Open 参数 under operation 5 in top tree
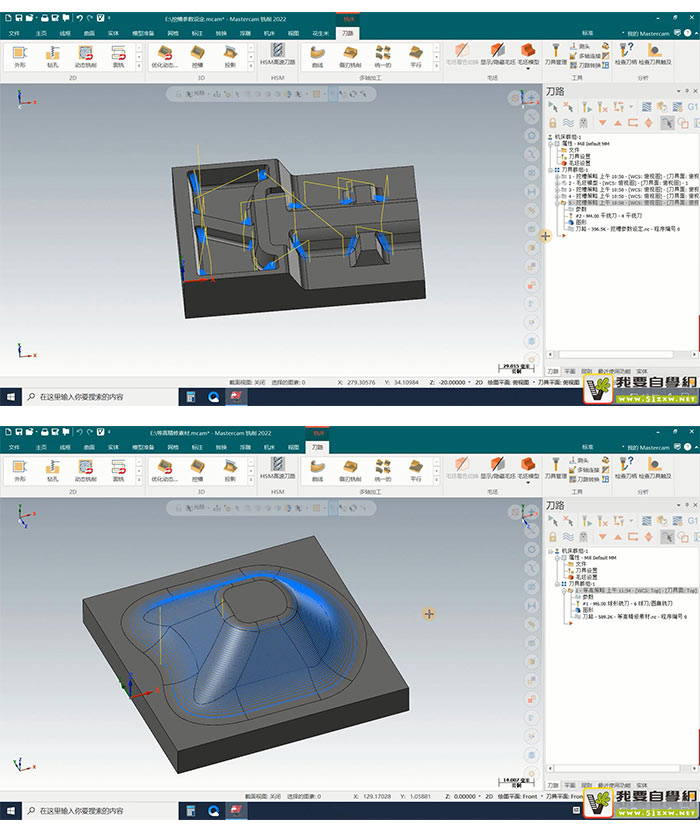 tap(581, 209)
